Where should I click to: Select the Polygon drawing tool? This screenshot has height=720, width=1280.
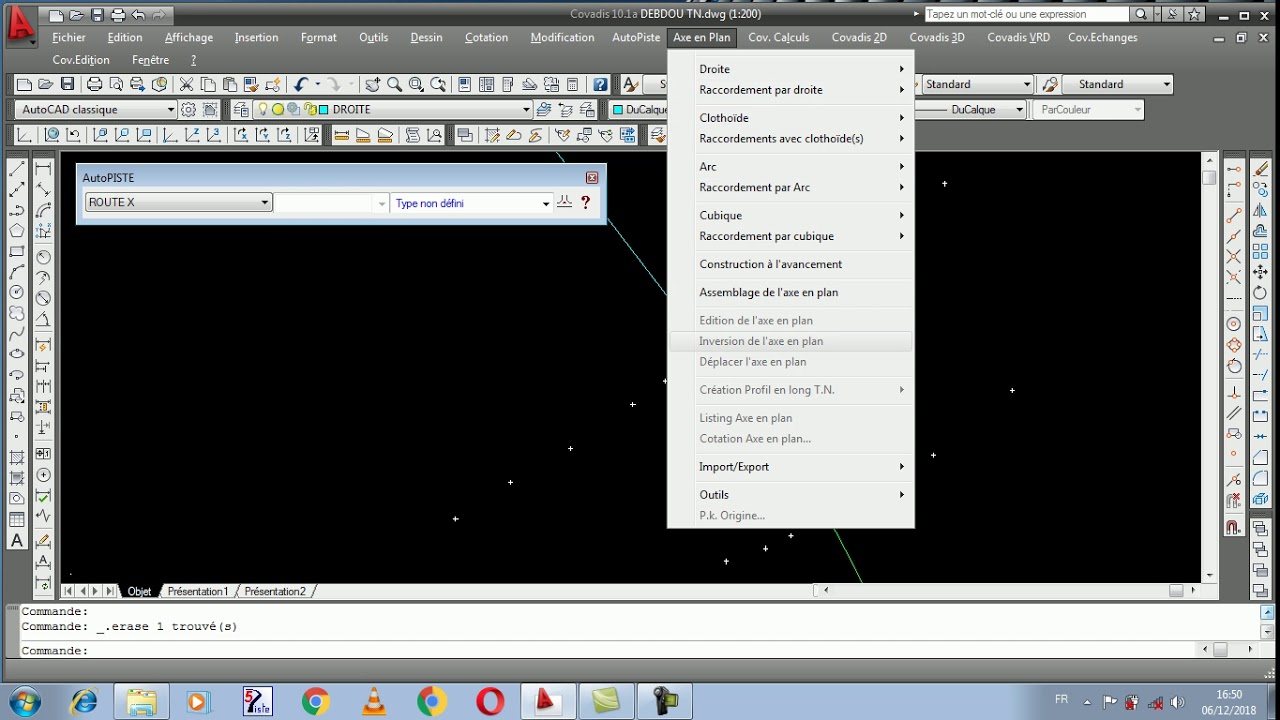click(x=17, y=230)
